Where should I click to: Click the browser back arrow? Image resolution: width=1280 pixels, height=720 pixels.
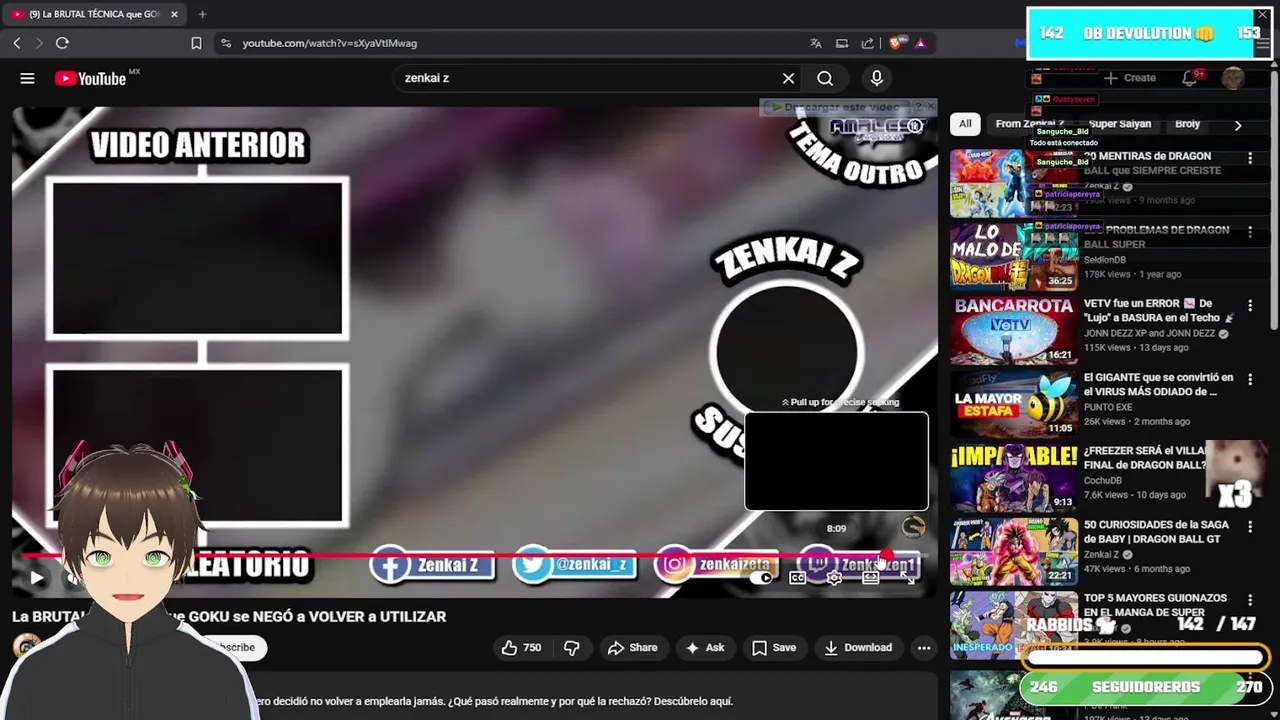pyautogui.click(x=17, y=43)
